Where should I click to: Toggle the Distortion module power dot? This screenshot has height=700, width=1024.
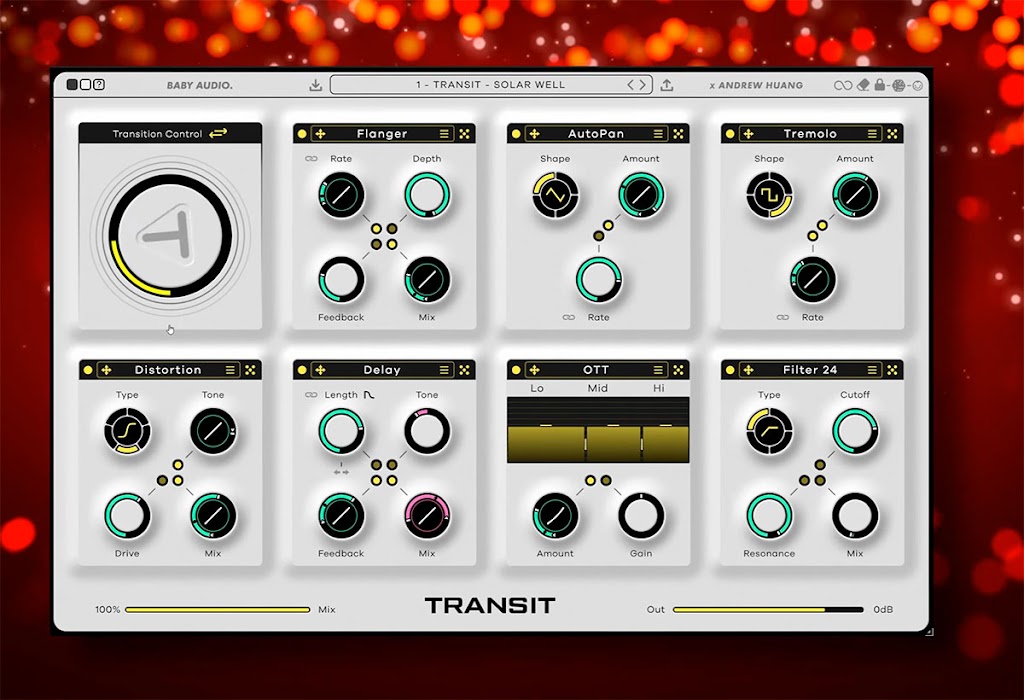pos(88,370)
